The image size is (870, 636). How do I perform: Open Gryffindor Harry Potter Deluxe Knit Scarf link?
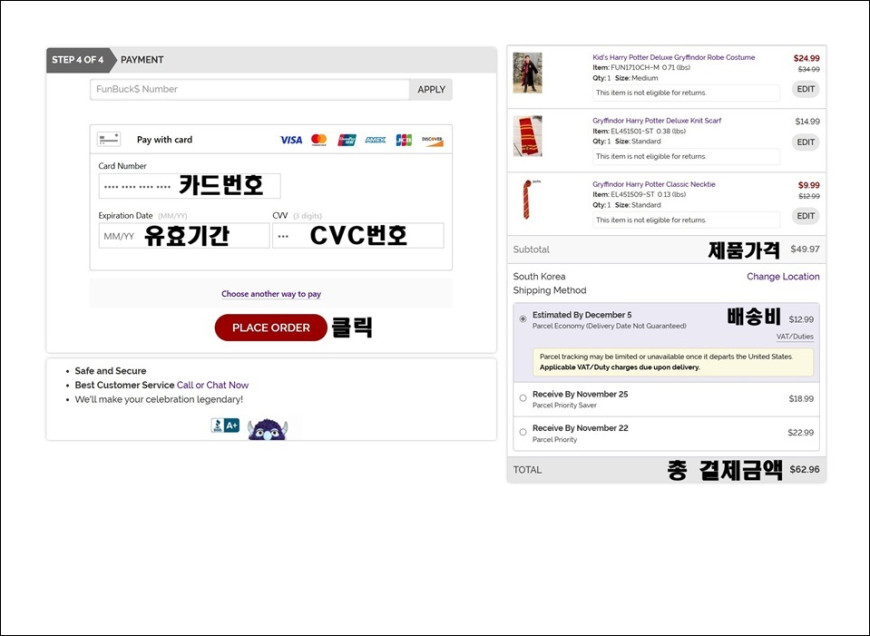pyautogui.click(x=657, y=120)
